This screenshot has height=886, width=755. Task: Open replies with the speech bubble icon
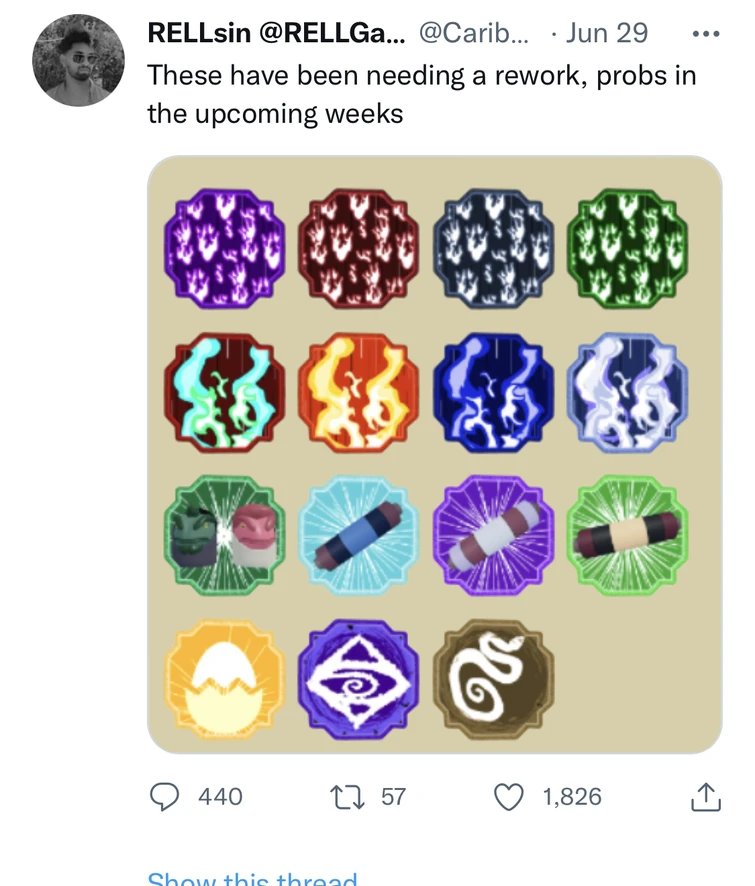click(166, 797)
